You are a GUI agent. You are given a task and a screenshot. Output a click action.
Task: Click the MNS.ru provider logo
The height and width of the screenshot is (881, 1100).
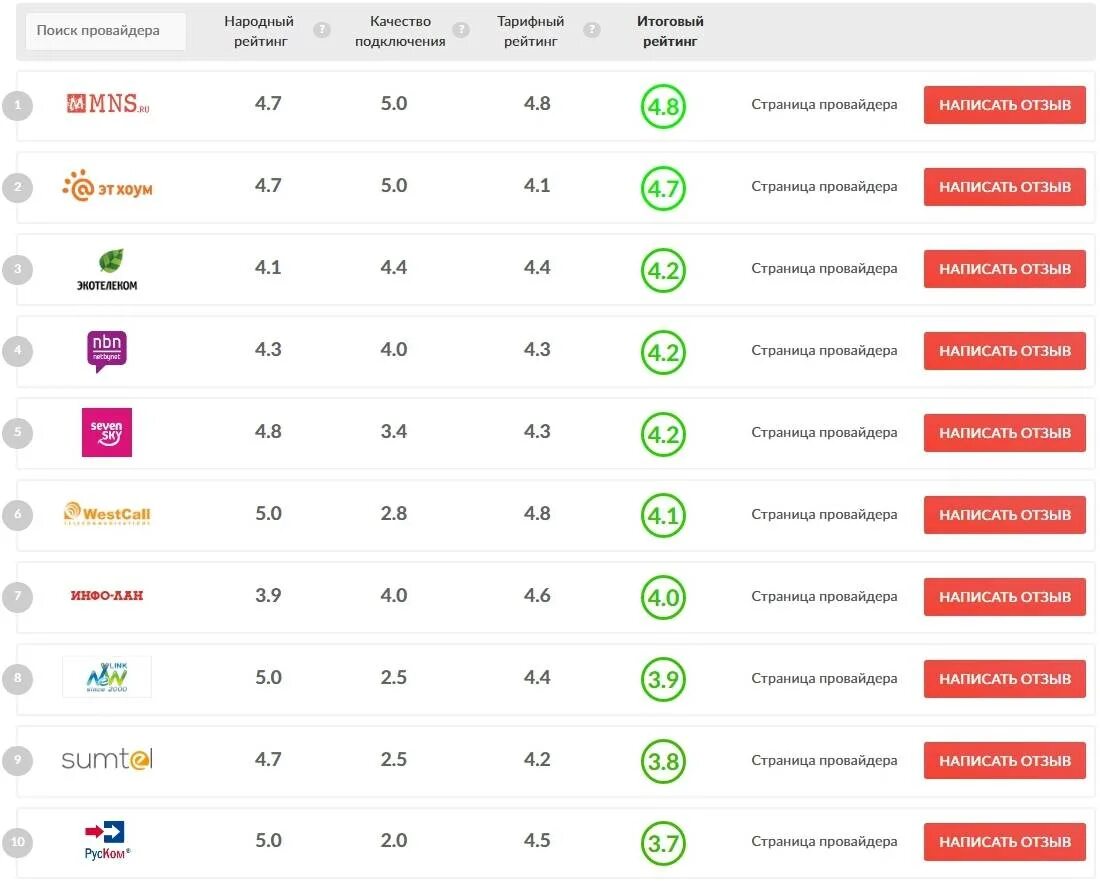click(107, 104)
